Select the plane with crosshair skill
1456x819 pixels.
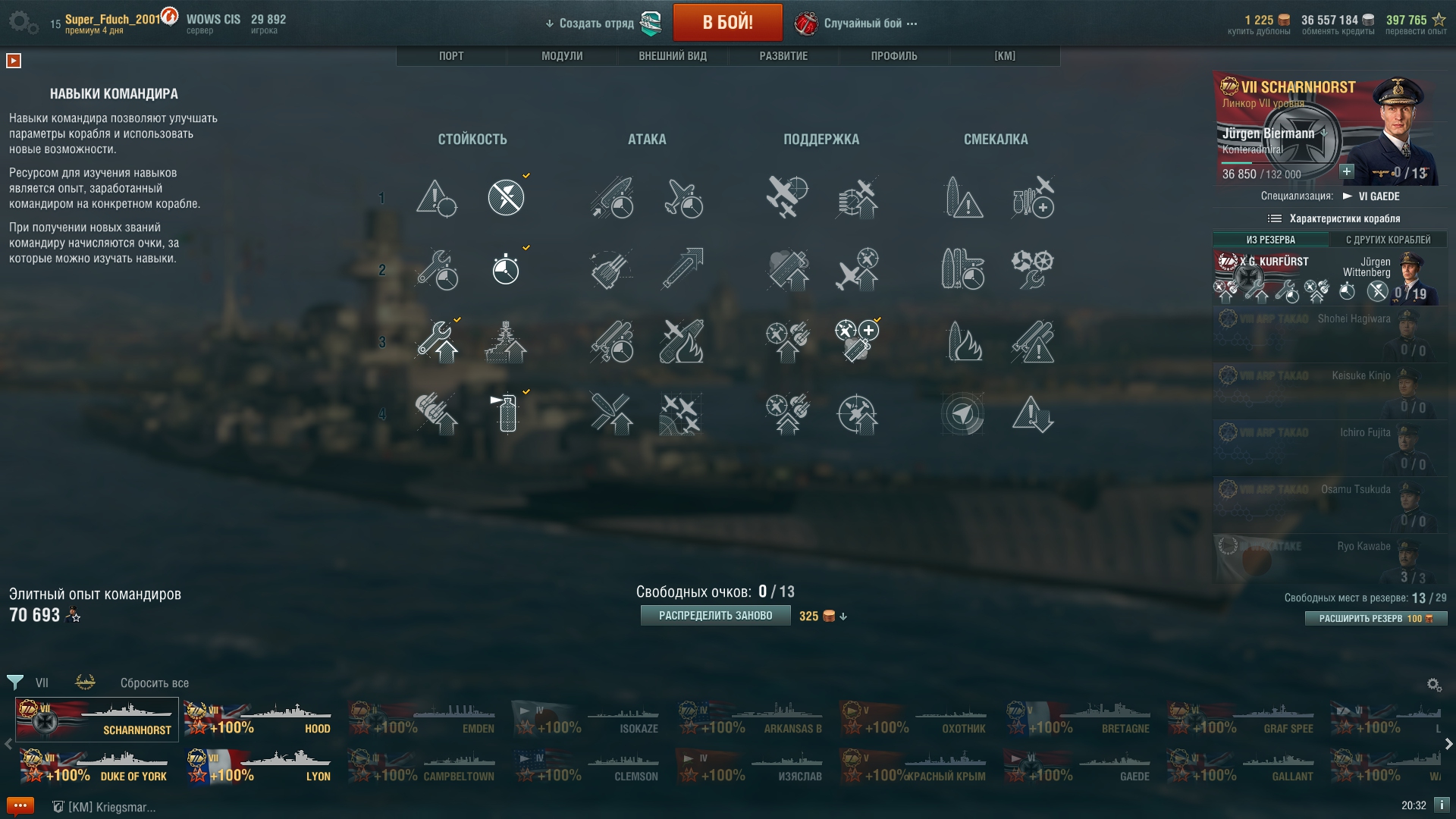tap(787, 197)
